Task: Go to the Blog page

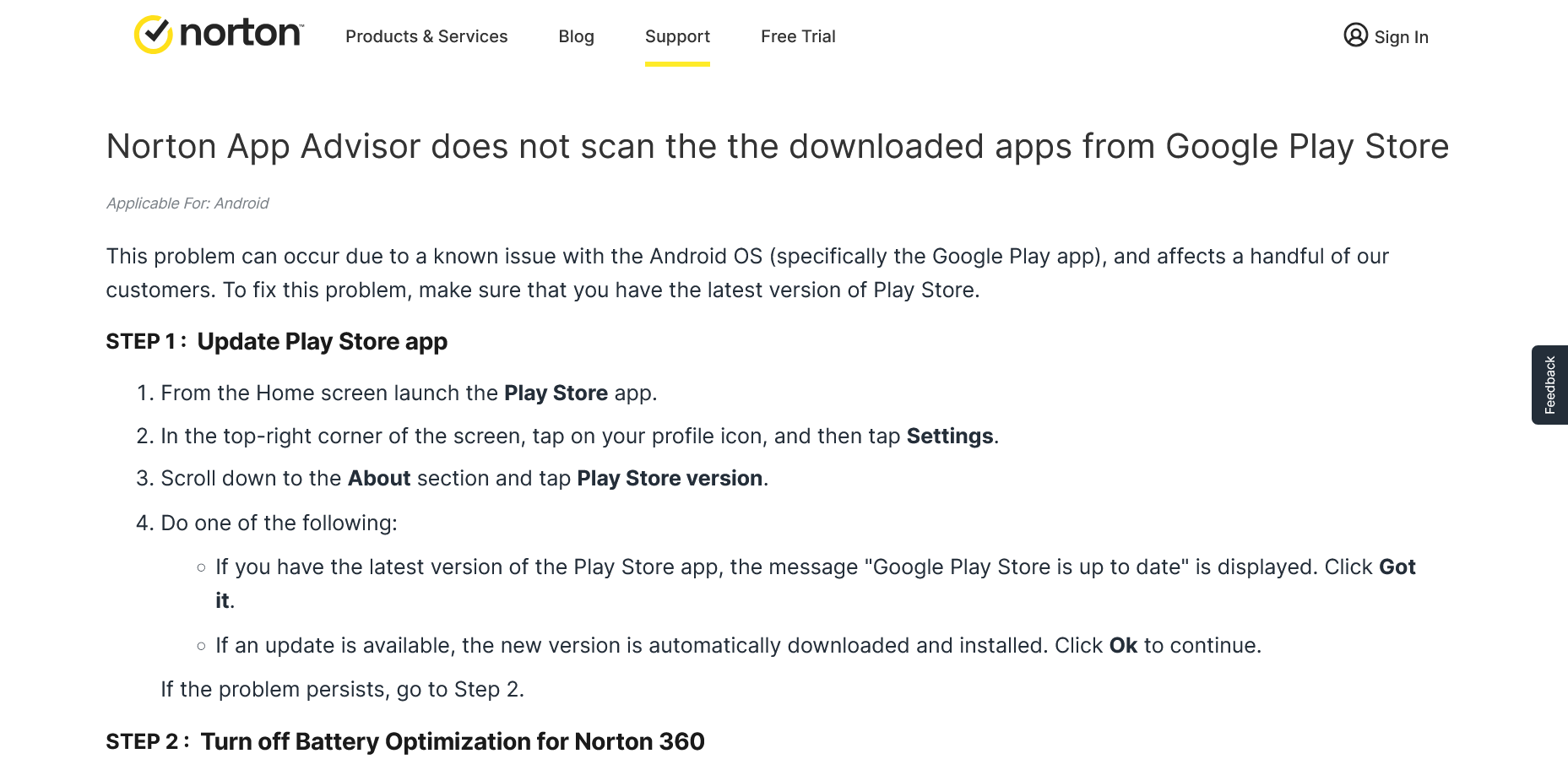Action: (x=576, y=36)
